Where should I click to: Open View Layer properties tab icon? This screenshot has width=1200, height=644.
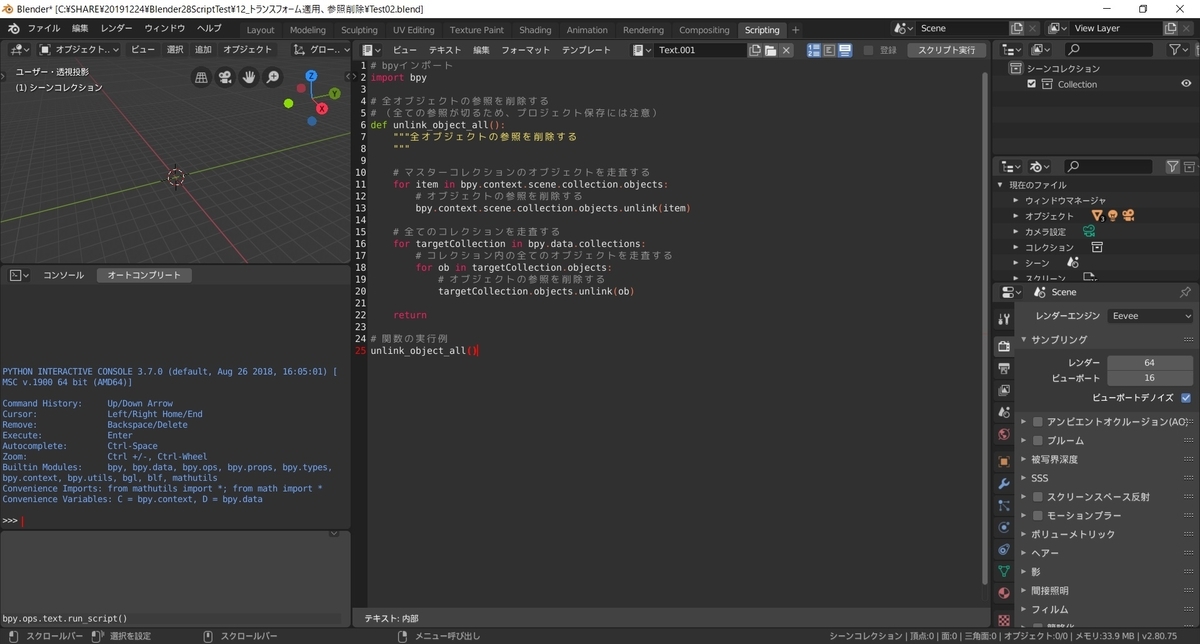[x=1004, y=390]
